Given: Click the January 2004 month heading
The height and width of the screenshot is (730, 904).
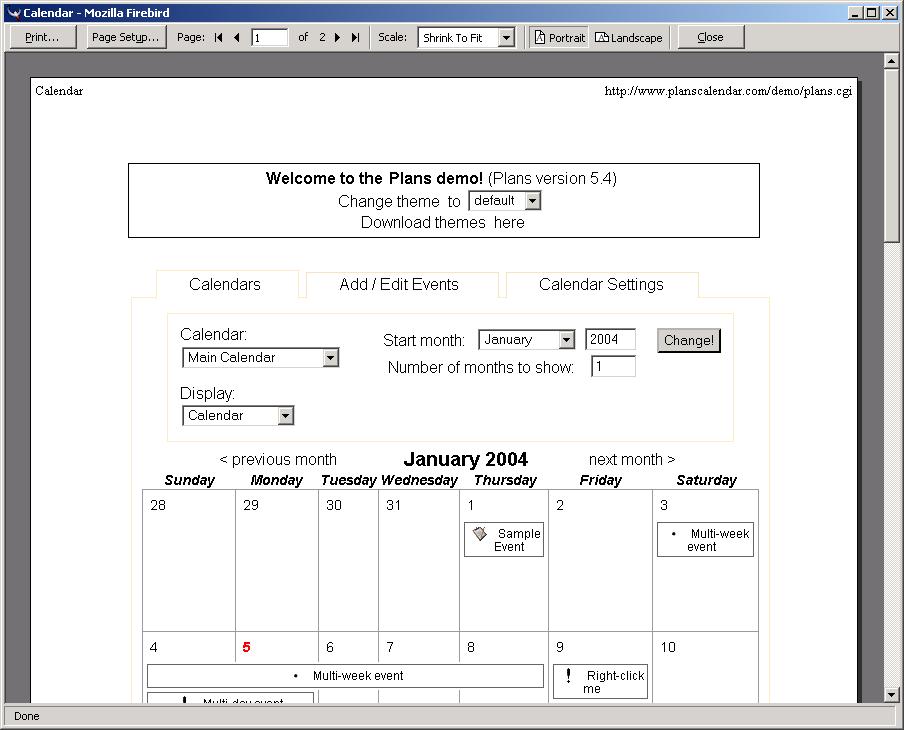Looking at the screenshot, I should (465, 460).
